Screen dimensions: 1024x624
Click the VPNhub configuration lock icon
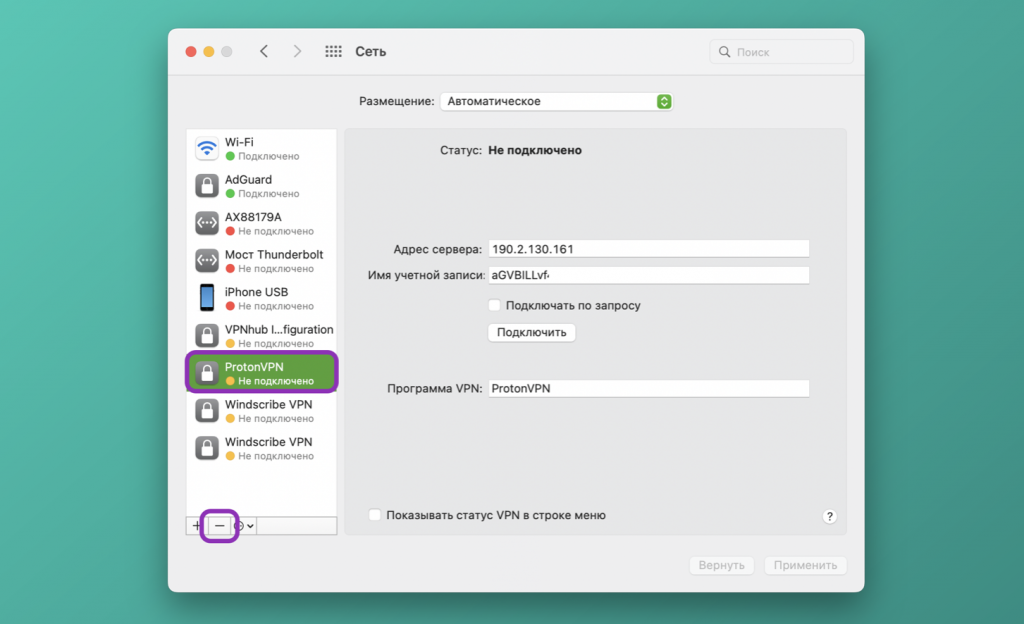(x=207, y=335)
